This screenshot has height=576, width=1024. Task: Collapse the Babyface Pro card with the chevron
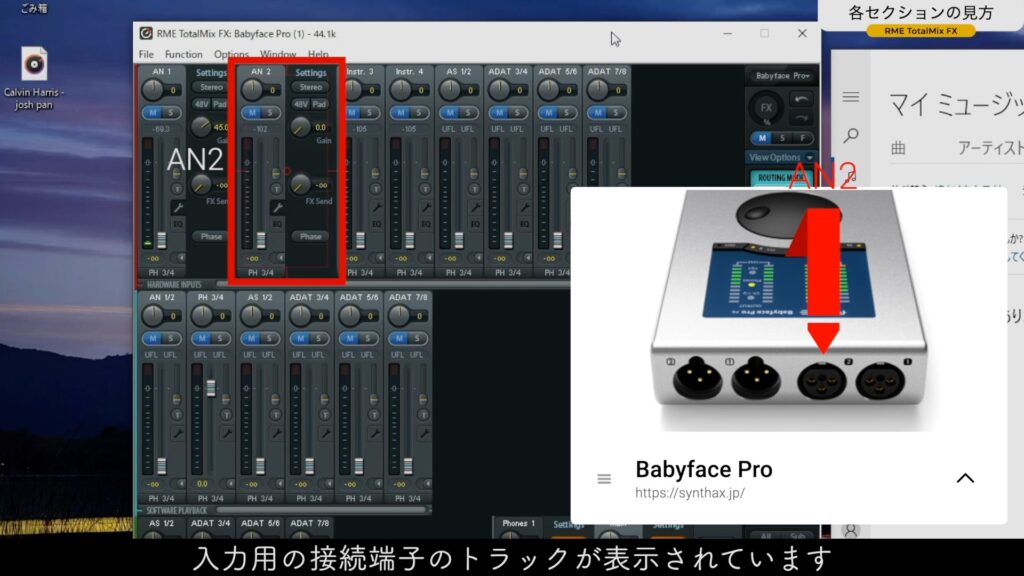click(965, 478)
